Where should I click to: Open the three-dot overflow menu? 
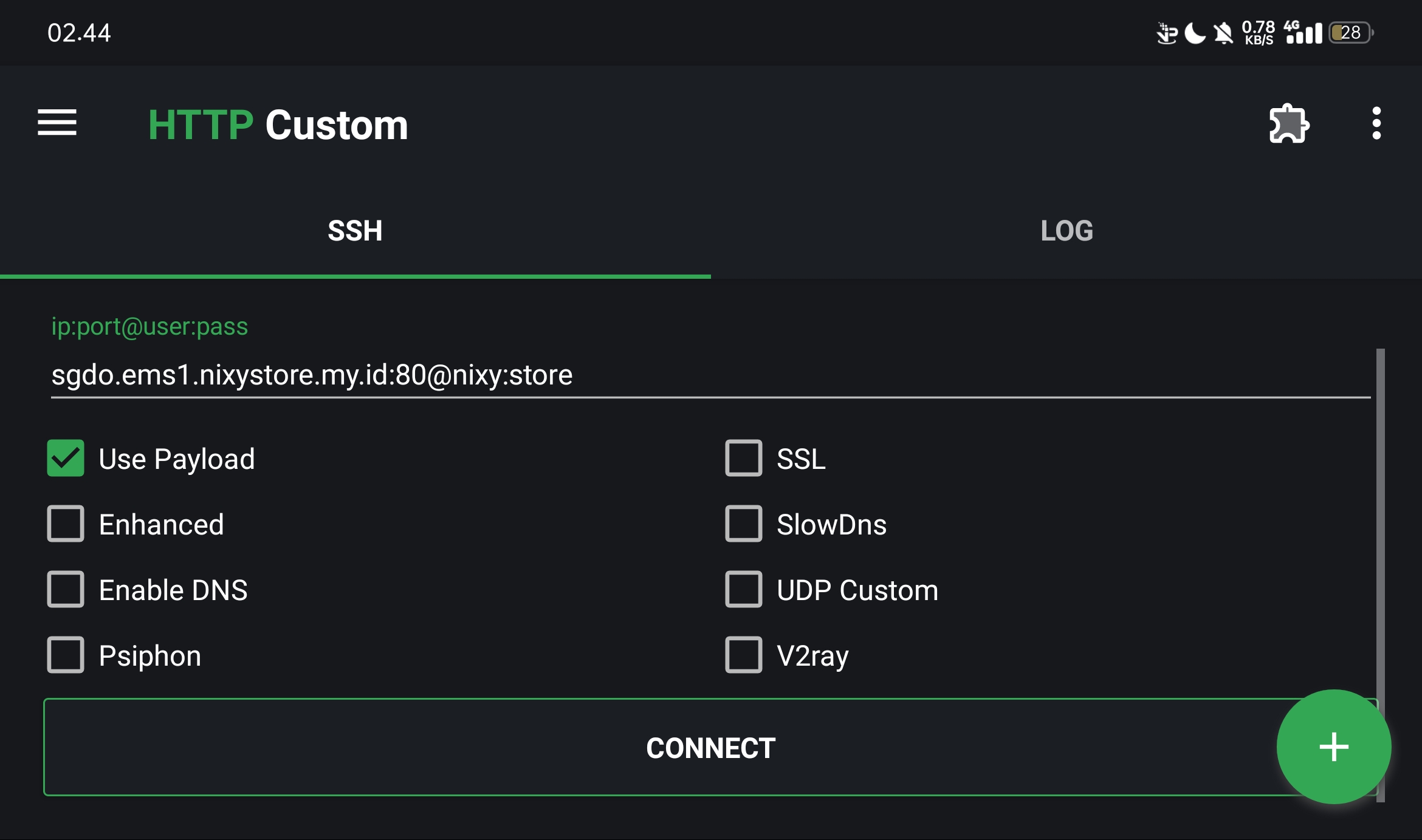click(x=1376, y=123)
